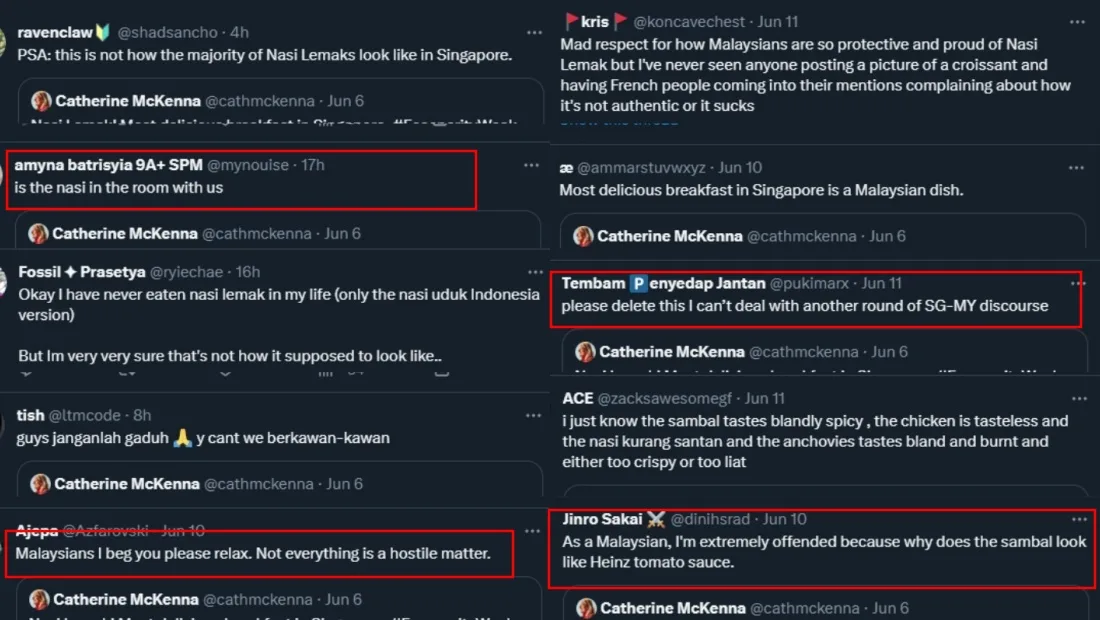Click the @ammarstuvwxyz handle

click(641, 167)
